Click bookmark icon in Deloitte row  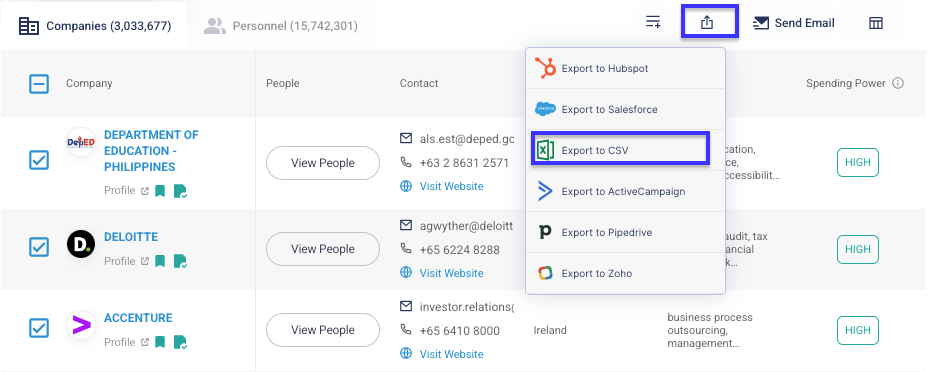coord(160,261)
